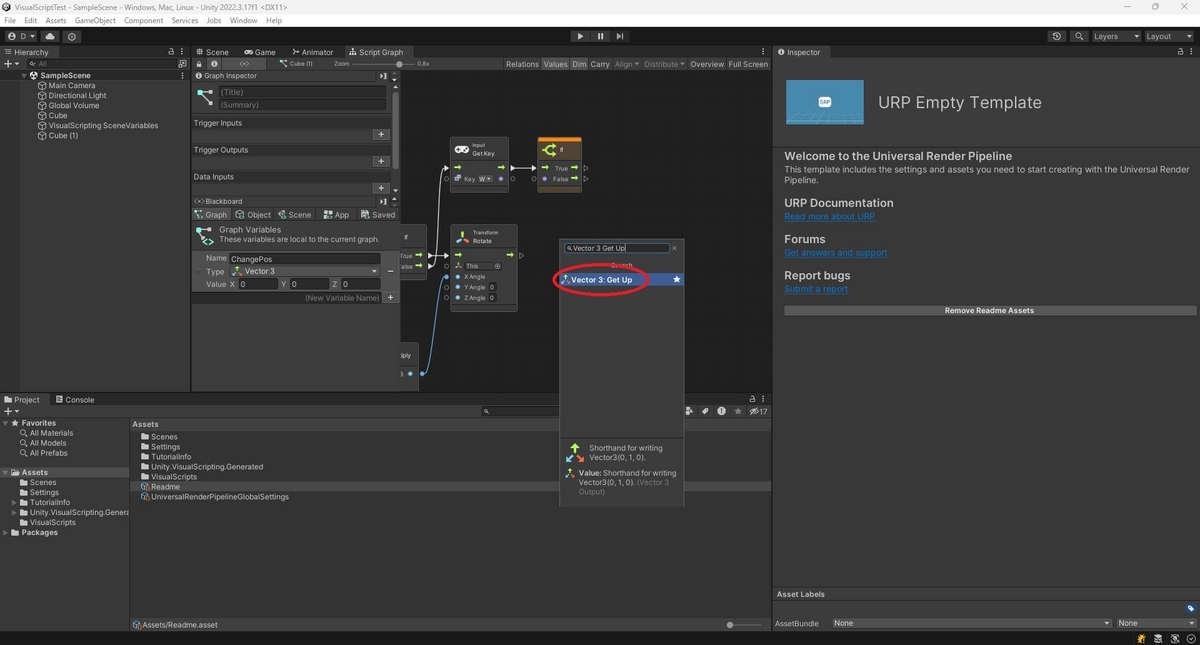The image size is (1200, 645).
Task: Open the Layers dropdown
Action: pos(1115,36)
